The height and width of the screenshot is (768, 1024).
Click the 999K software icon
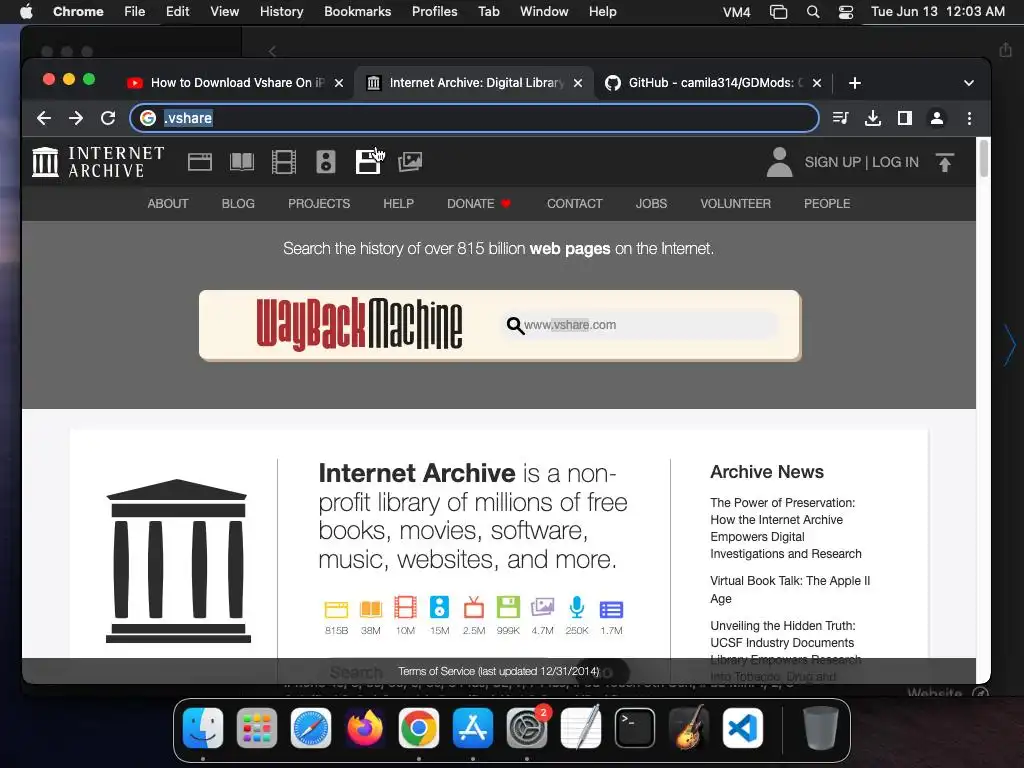(x=508, y=607)
